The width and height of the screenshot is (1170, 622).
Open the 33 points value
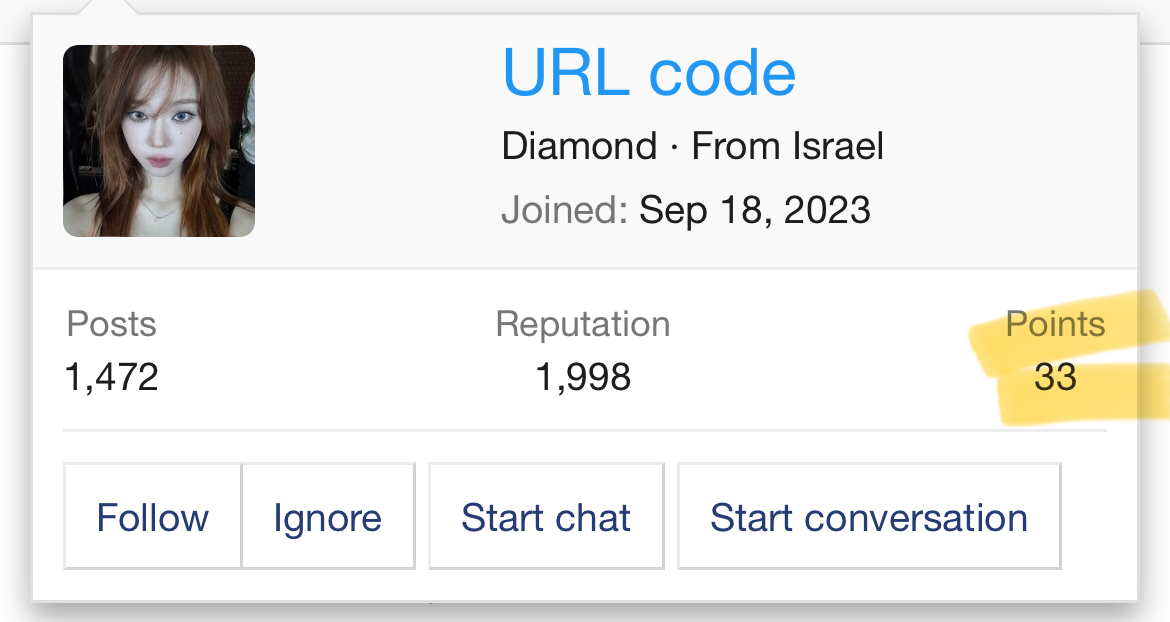point(1055,377)
